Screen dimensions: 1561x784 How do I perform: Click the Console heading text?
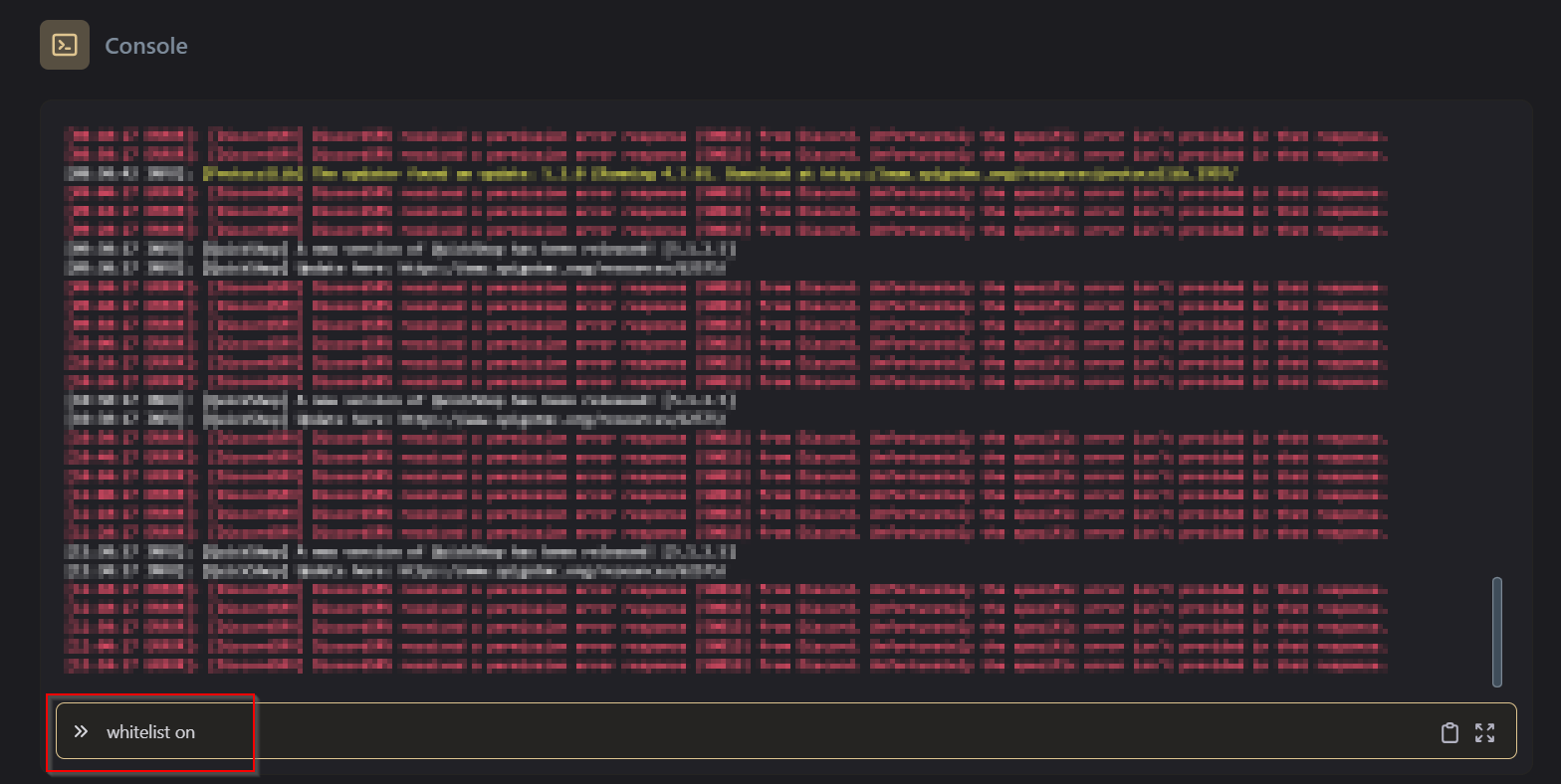[146, 46]
